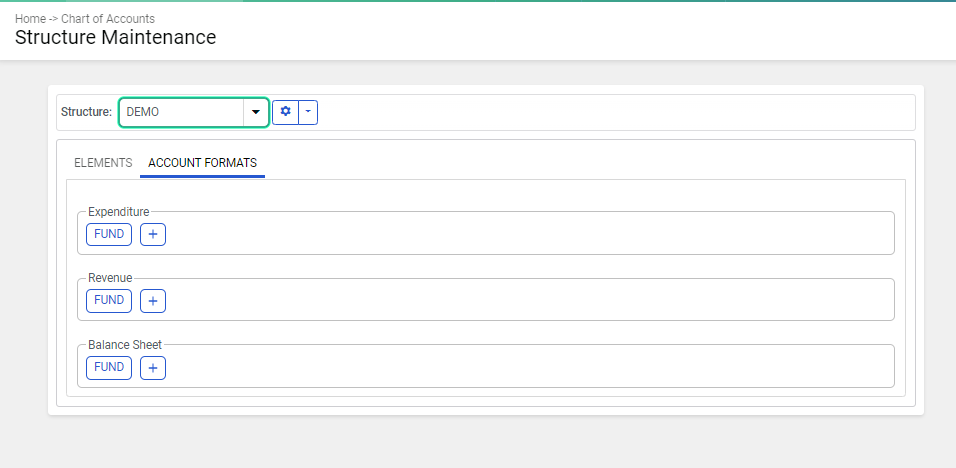Select the Account Formats tab
956x468 pixels.
coord(202,163)
